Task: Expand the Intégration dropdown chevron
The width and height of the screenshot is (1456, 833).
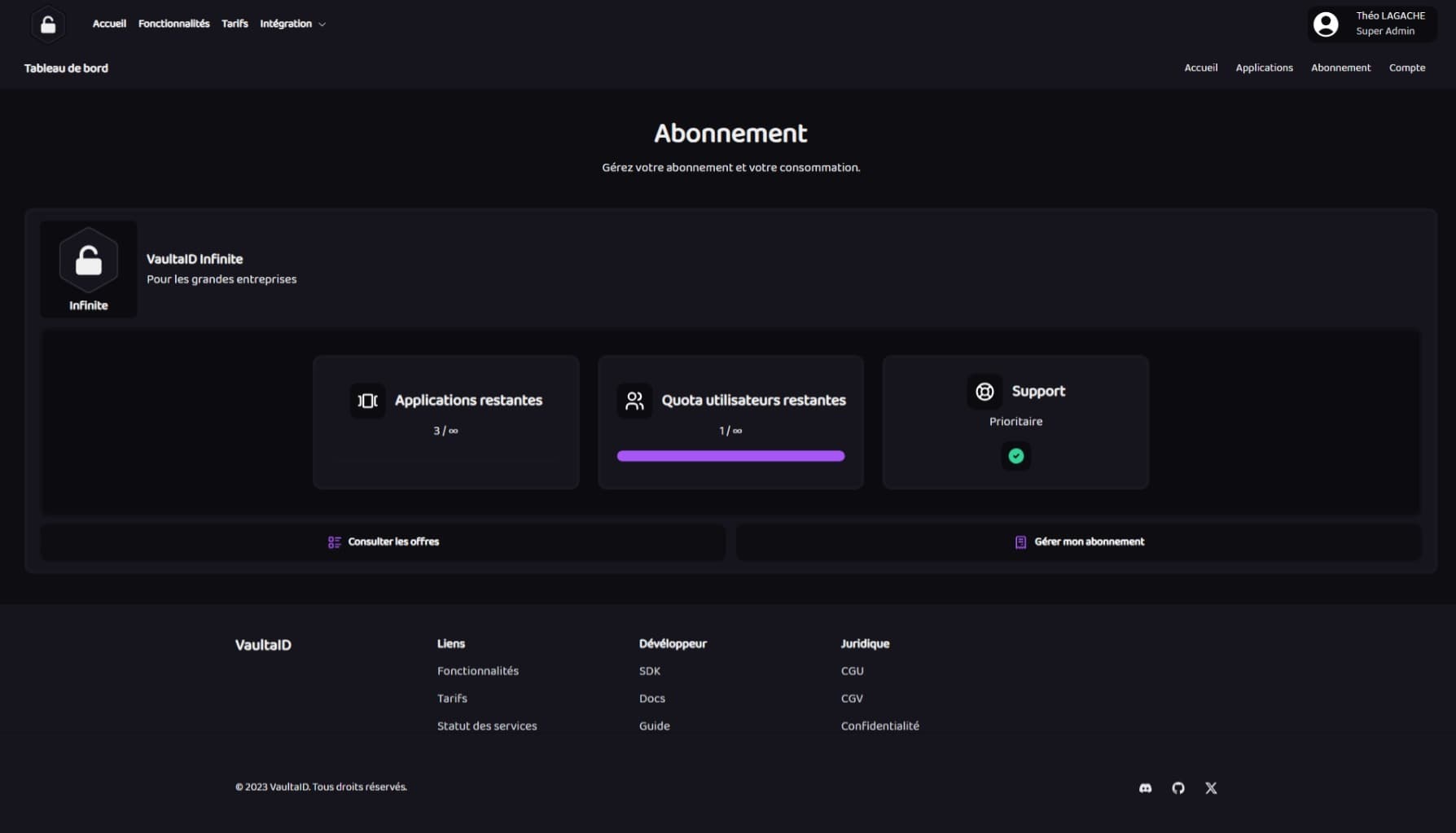Action: 322,24
